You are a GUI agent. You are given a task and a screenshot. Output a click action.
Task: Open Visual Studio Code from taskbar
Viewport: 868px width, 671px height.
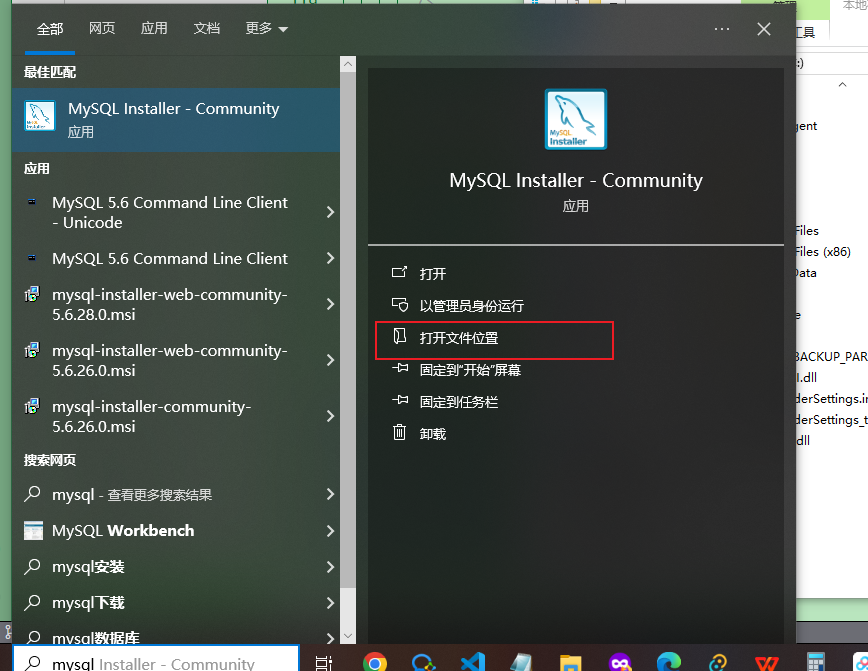(x=473, y=662)
